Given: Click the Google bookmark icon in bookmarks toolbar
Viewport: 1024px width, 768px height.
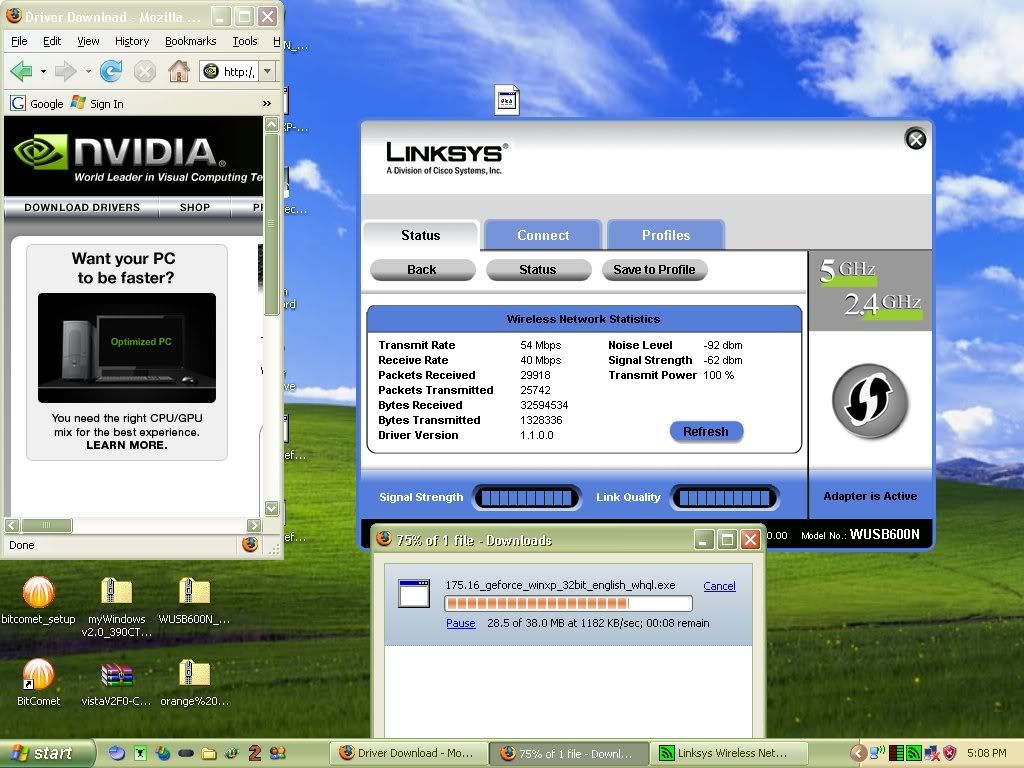Looking at the screenshot, I should (x=18, y=103).
